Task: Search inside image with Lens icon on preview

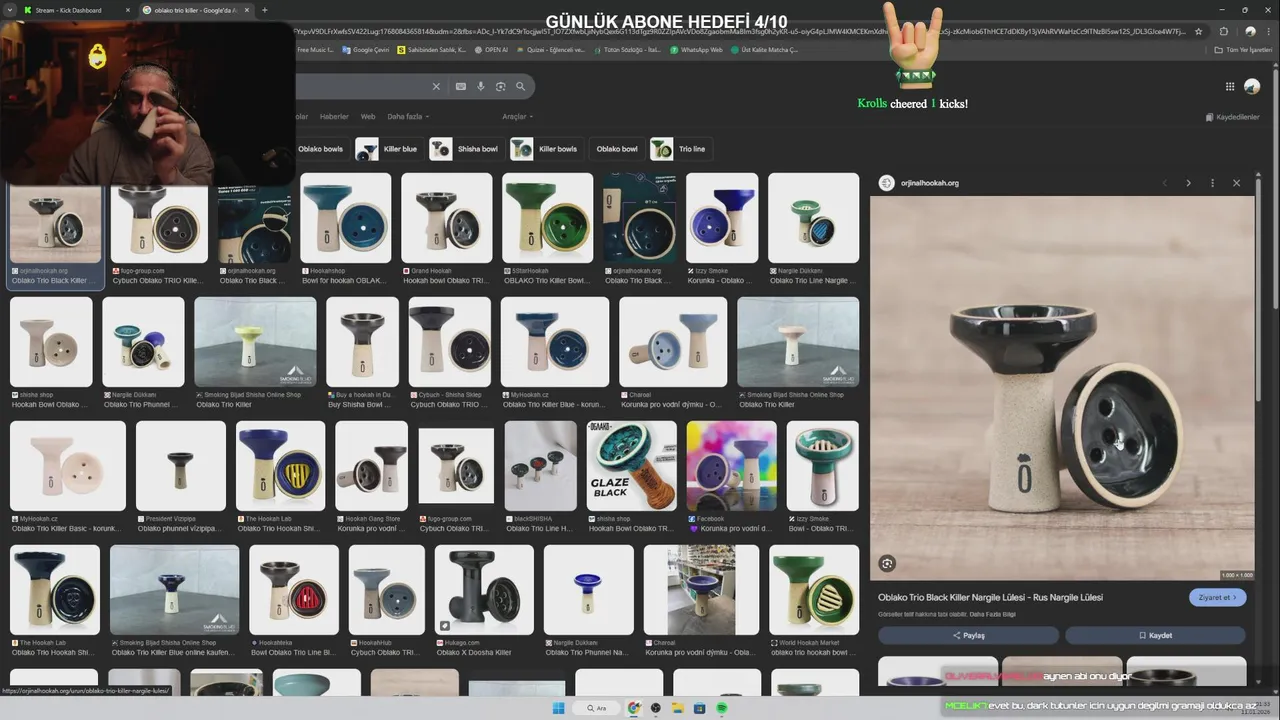Action: coord(887,564)
